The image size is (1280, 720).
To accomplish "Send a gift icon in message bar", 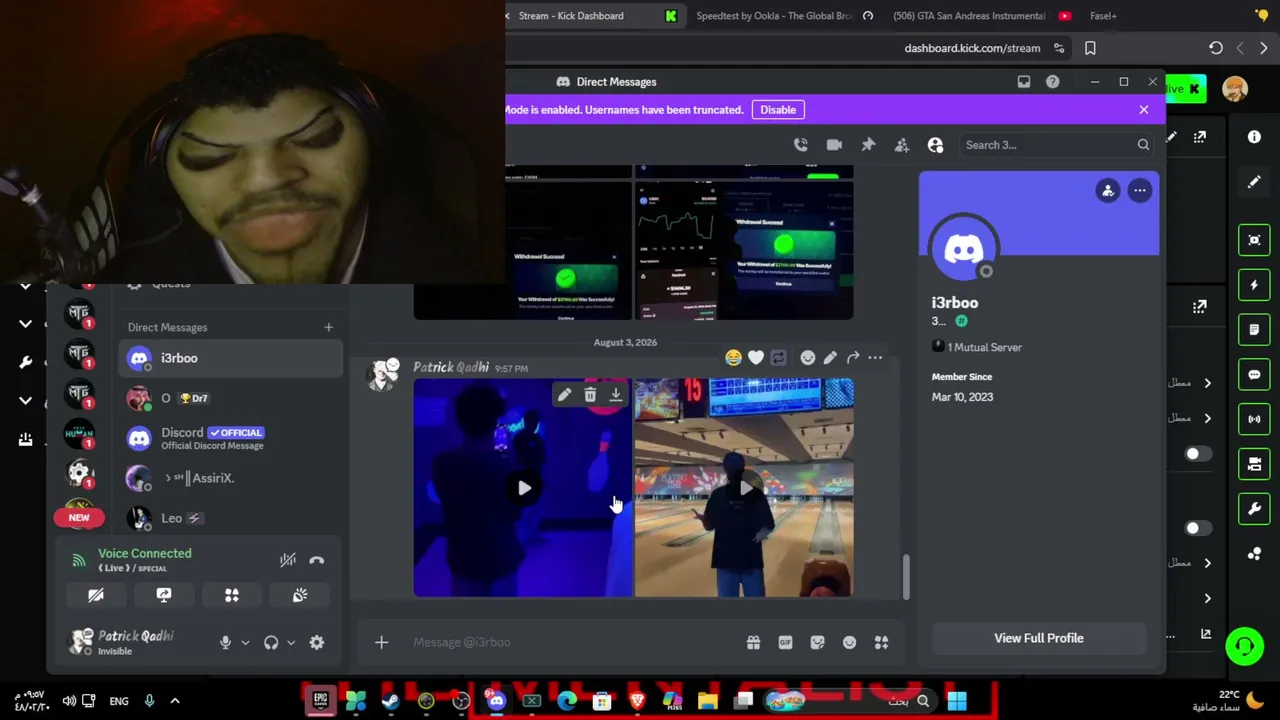I will (x=753, y=642).
